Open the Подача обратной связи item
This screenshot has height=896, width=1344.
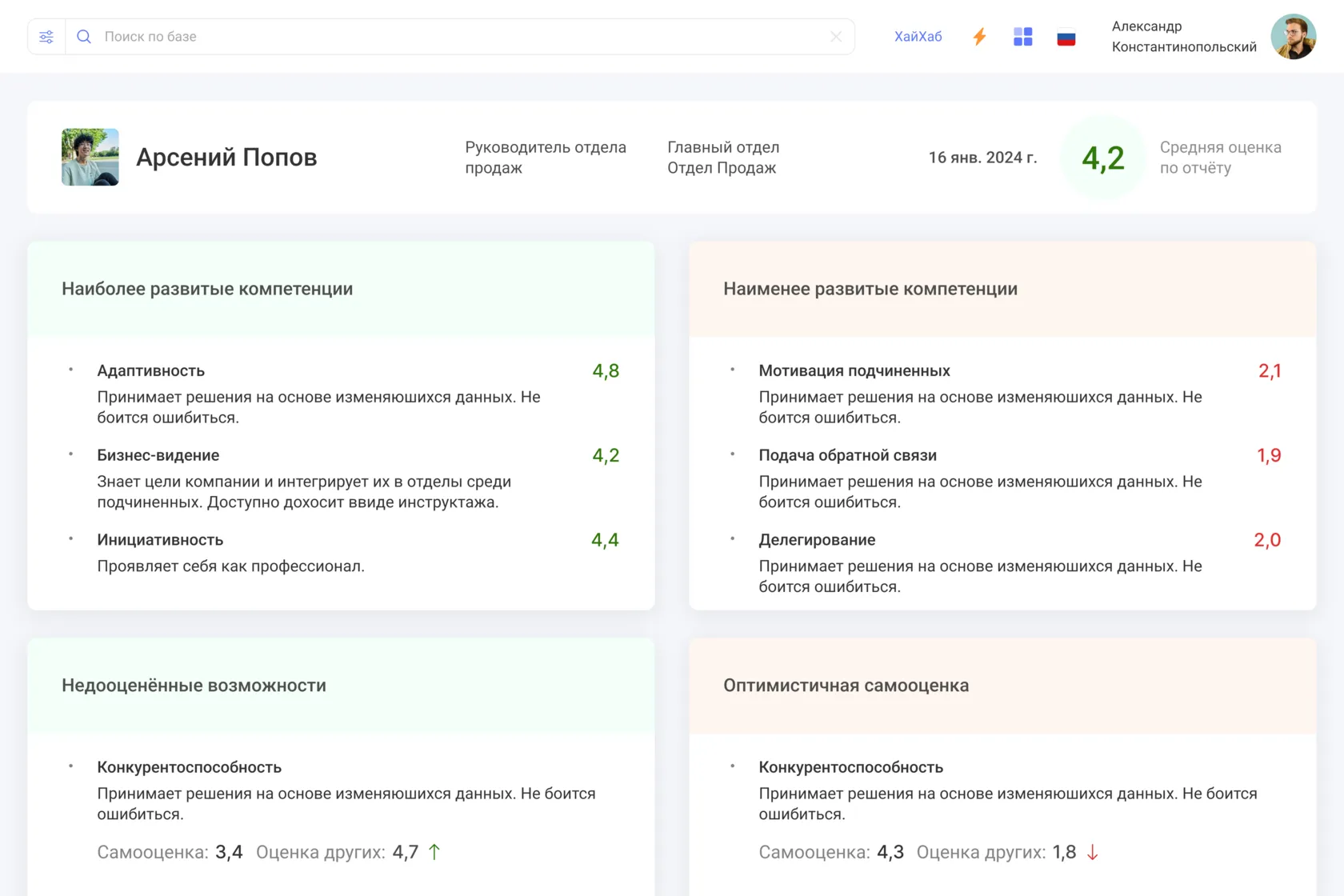[847, 455]
